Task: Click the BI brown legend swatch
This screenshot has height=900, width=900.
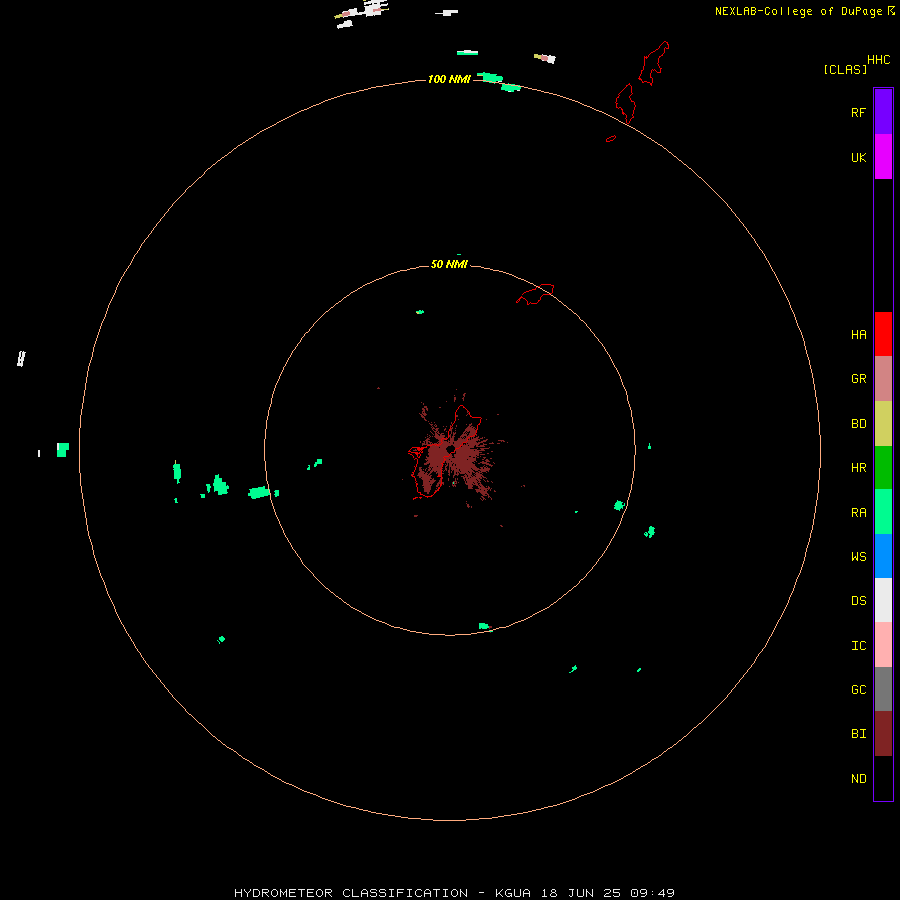Action: point(883,734)
